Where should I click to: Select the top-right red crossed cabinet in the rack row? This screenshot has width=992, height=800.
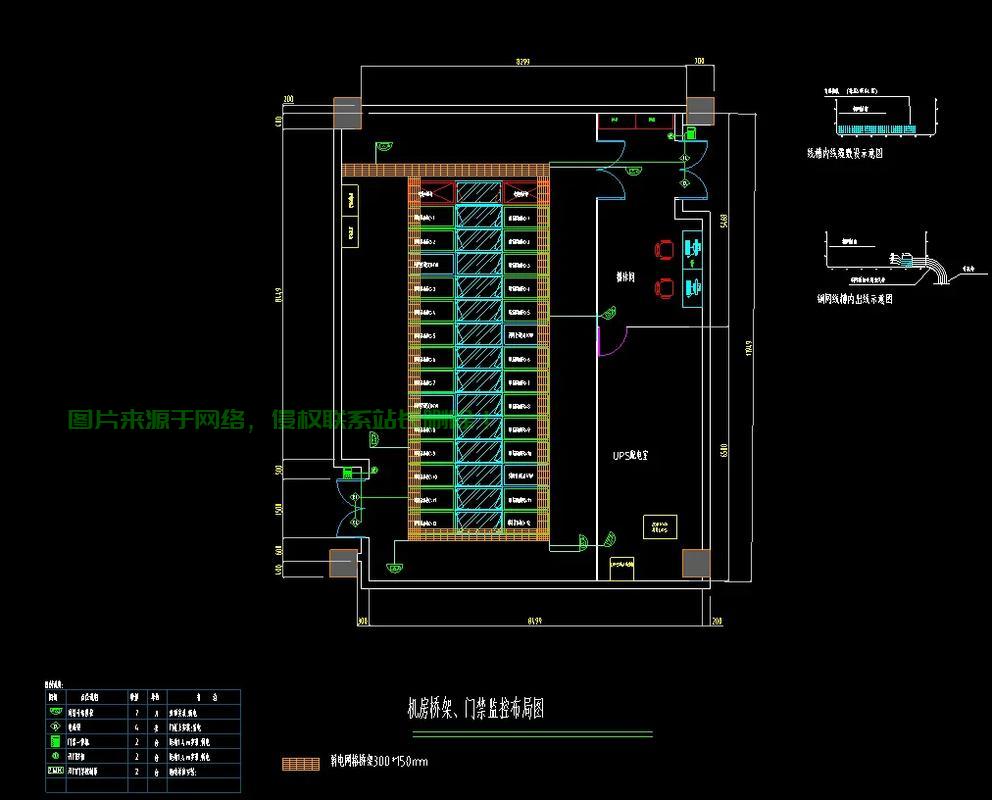[x=521, y=192]
